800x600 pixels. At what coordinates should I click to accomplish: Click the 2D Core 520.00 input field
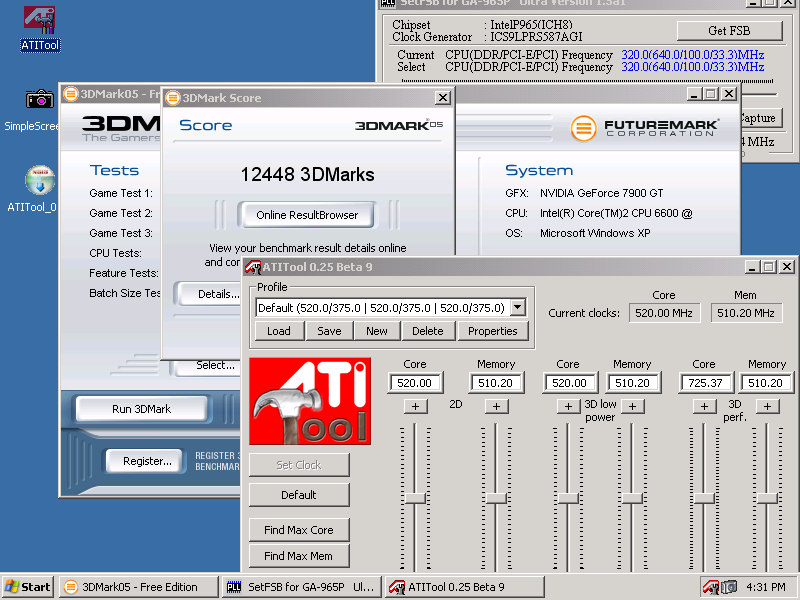point(415,383)
